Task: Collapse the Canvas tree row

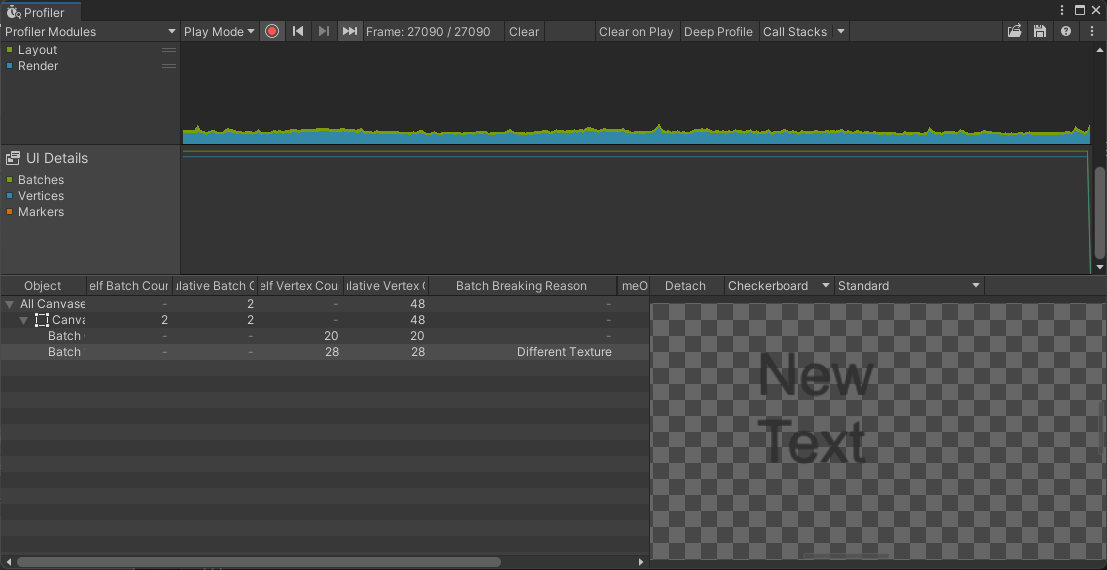Action: (24, 320)
